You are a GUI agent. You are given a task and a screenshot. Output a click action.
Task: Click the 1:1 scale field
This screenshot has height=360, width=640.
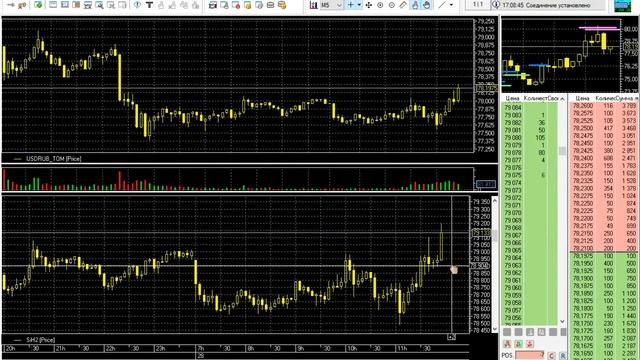[478, 5]
